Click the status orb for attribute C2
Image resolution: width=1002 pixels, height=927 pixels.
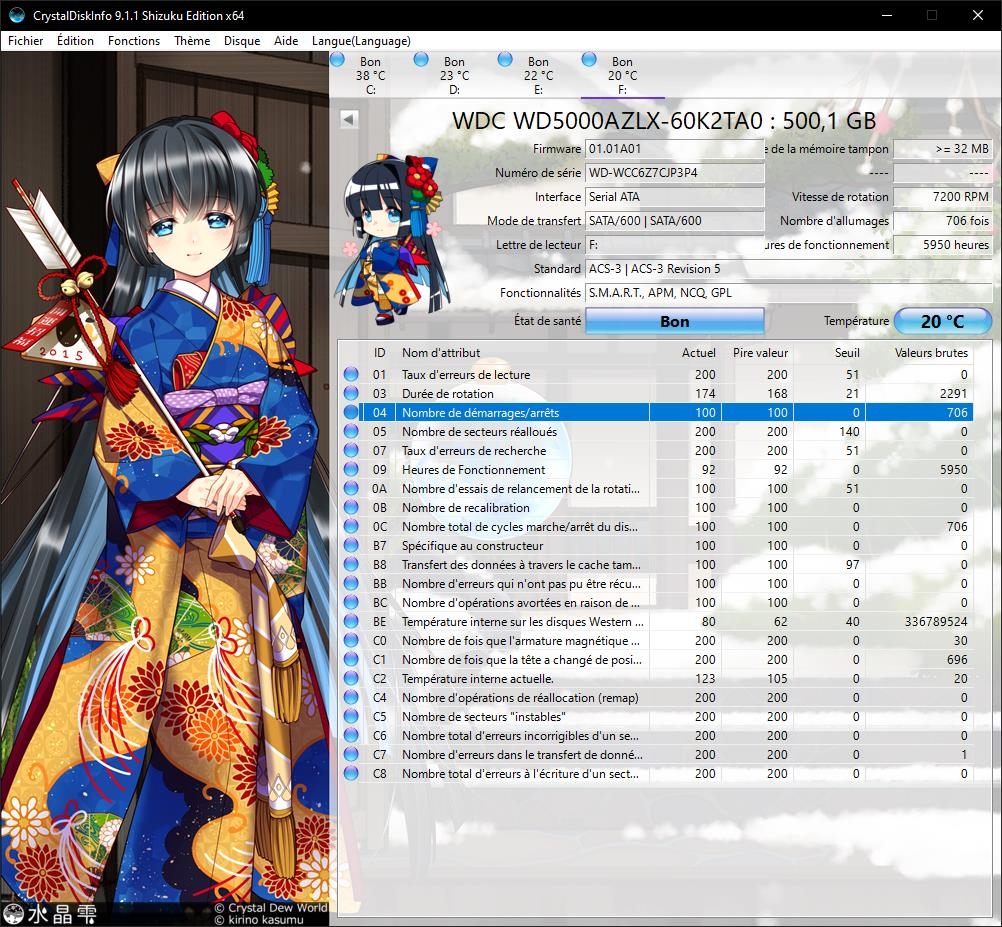click(x=351, y=679)
